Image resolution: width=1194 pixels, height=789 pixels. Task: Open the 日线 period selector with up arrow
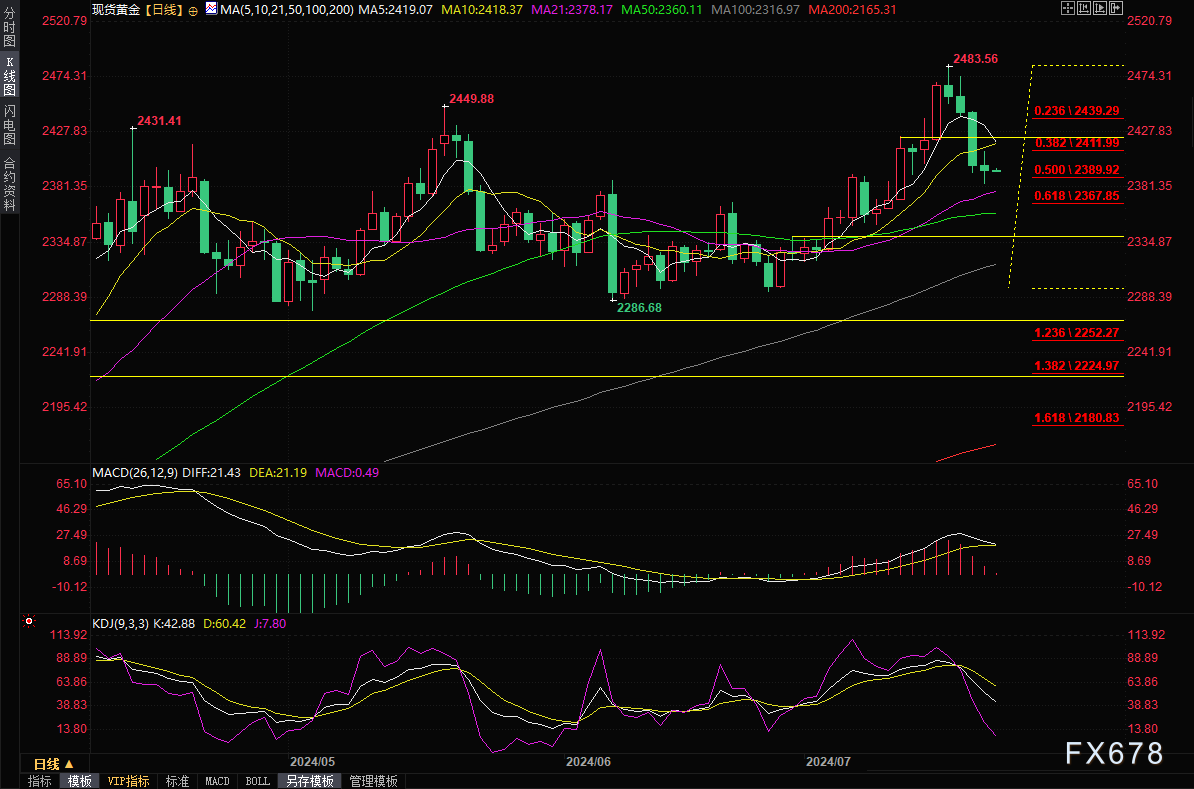[54, 763]
